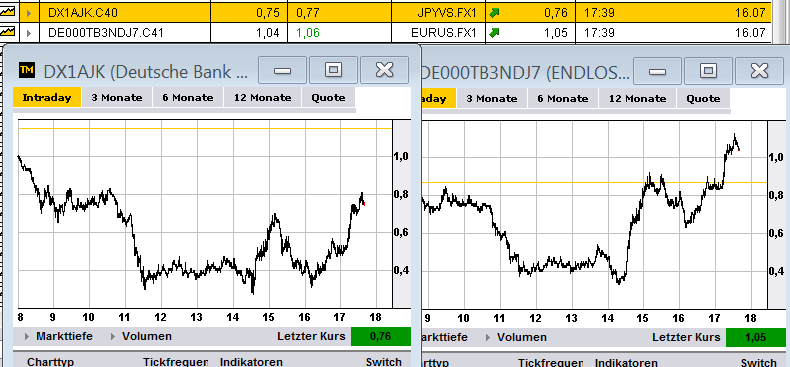
Task: Click DX1AJK (Deutsche Bank window title
Action: click(x=146, y=72)
